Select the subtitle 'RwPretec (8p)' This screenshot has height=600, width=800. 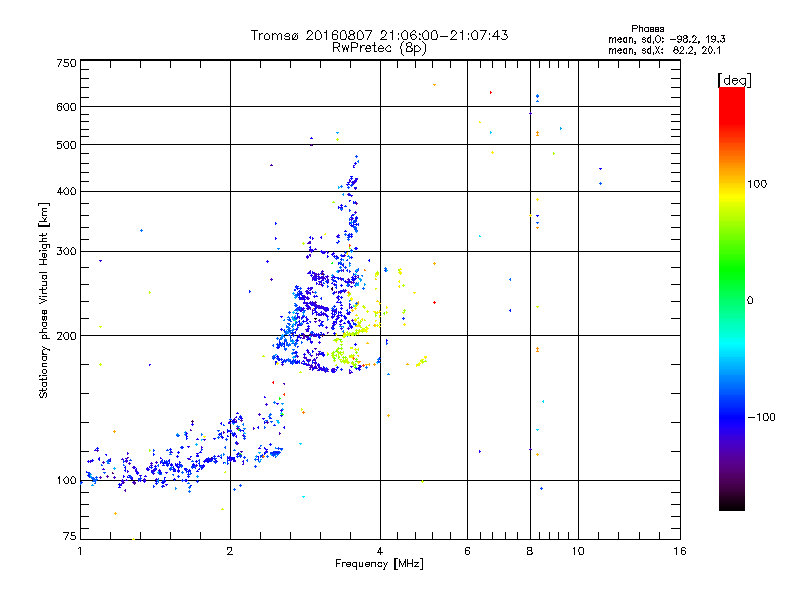coord(379,48)
